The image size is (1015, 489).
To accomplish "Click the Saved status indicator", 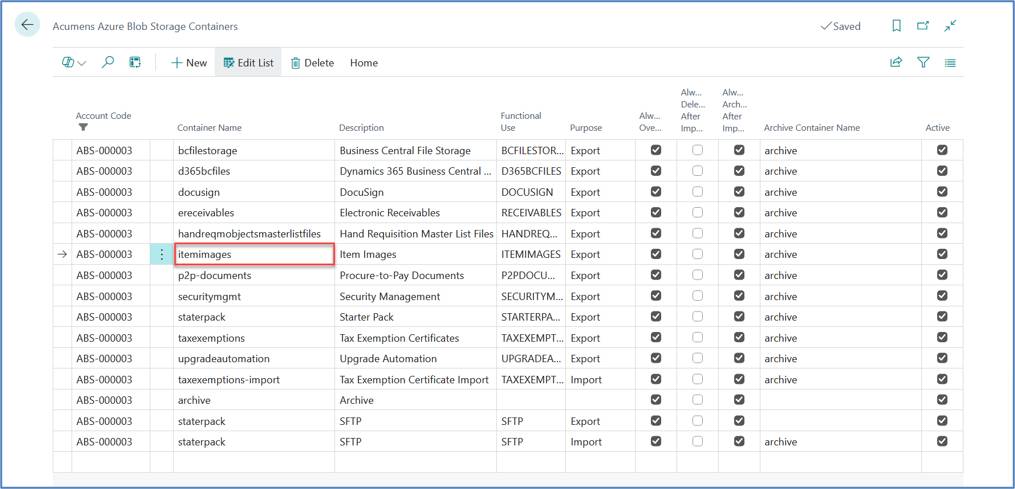I will 840,27.
